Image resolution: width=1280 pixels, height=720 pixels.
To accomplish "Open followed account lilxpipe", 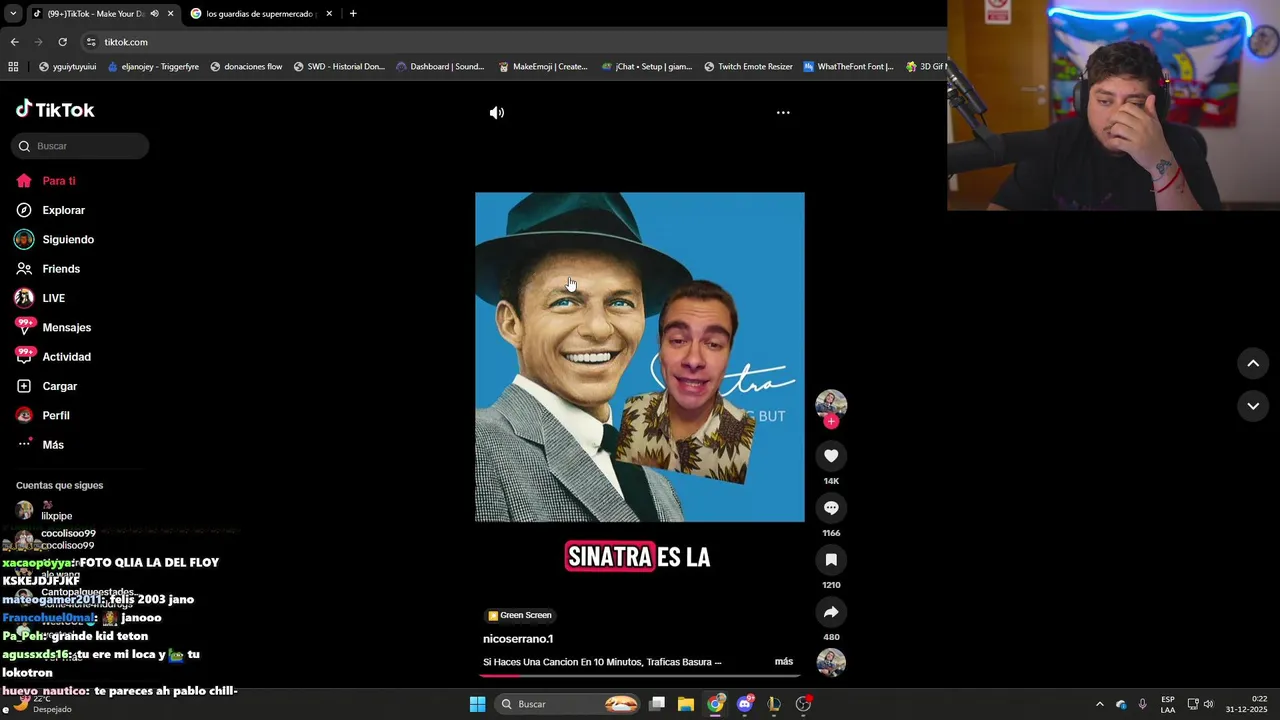I will (x=56, y=516).
